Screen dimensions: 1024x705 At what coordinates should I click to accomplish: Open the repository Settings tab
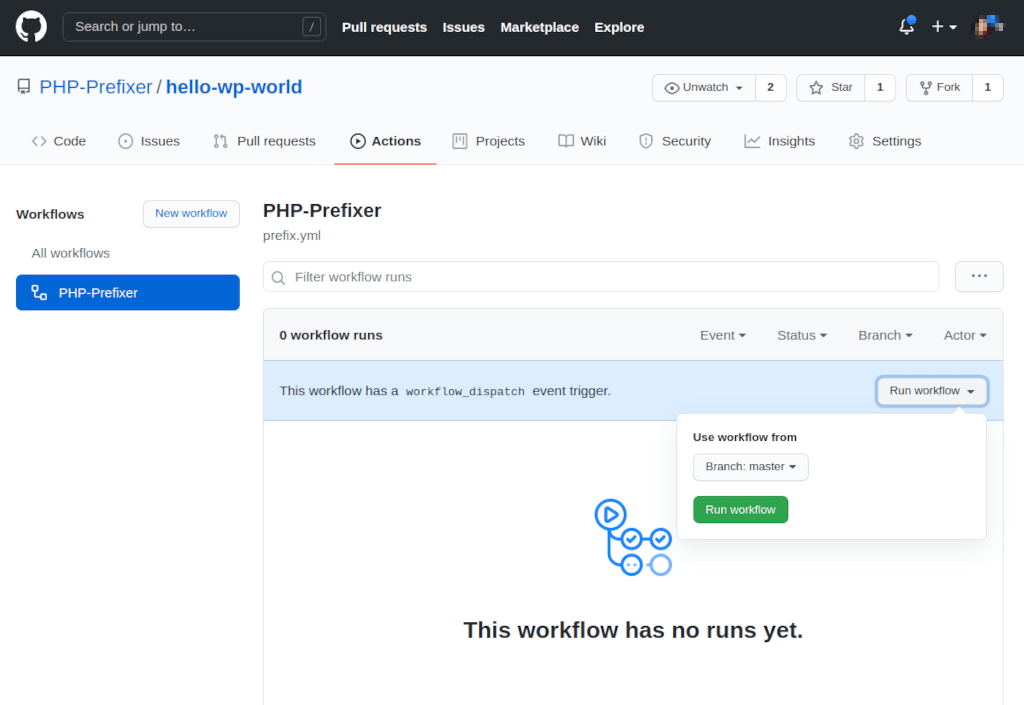885,141
